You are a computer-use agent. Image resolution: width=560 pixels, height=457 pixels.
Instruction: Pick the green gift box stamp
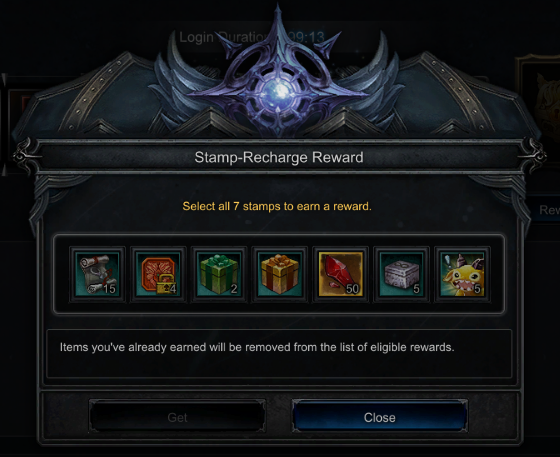219,274
